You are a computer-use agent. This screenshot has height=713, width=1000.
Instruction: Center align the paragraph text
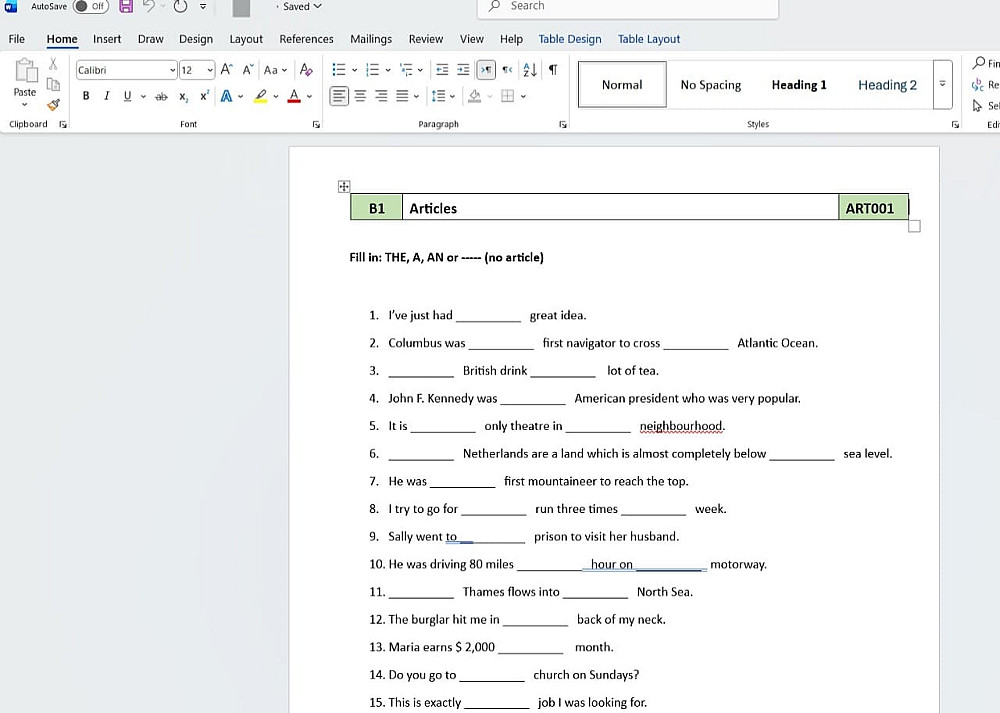[360, 96]
